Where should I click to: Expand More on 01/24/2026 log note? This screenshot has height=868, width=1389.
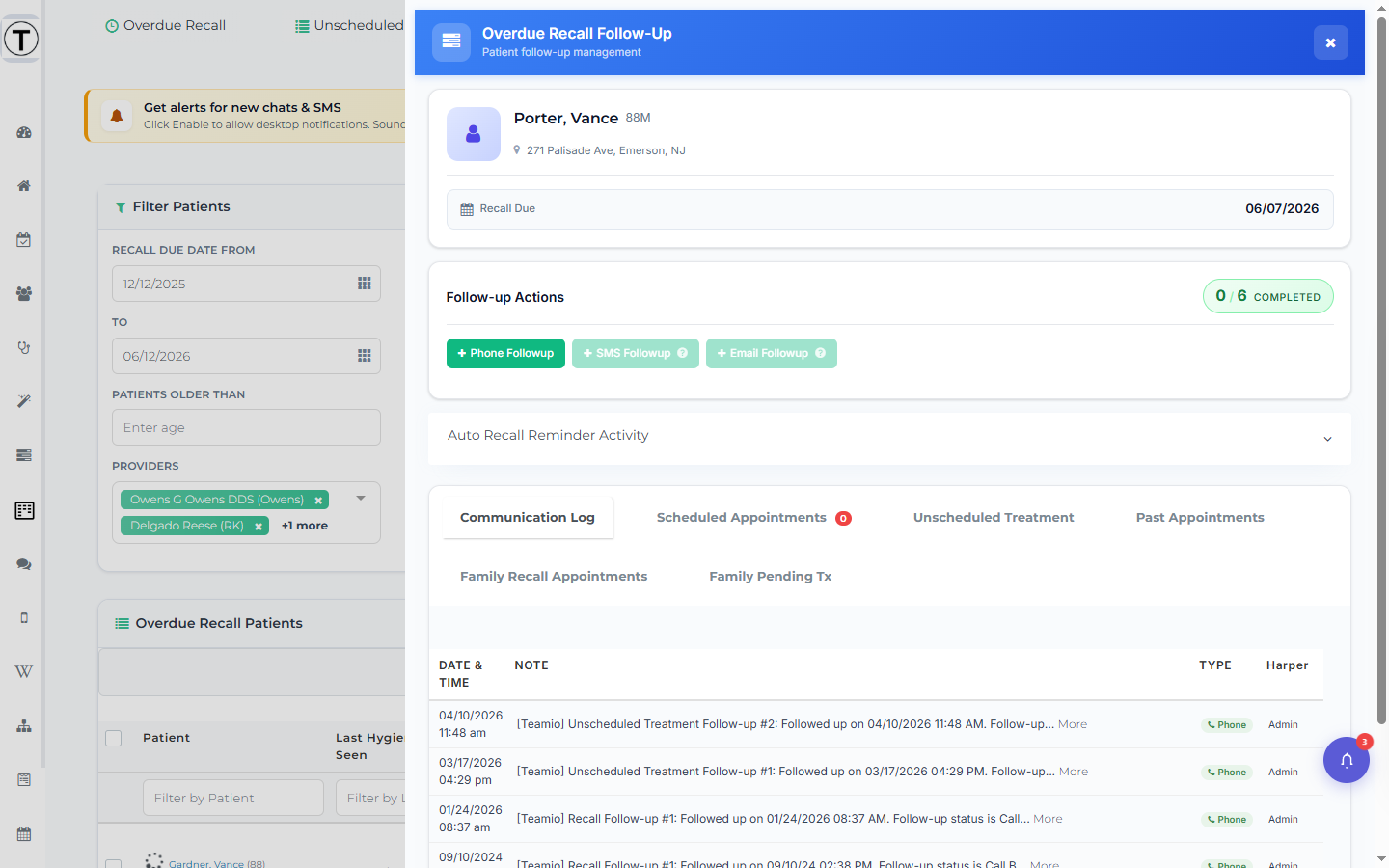coord(1048,819)
